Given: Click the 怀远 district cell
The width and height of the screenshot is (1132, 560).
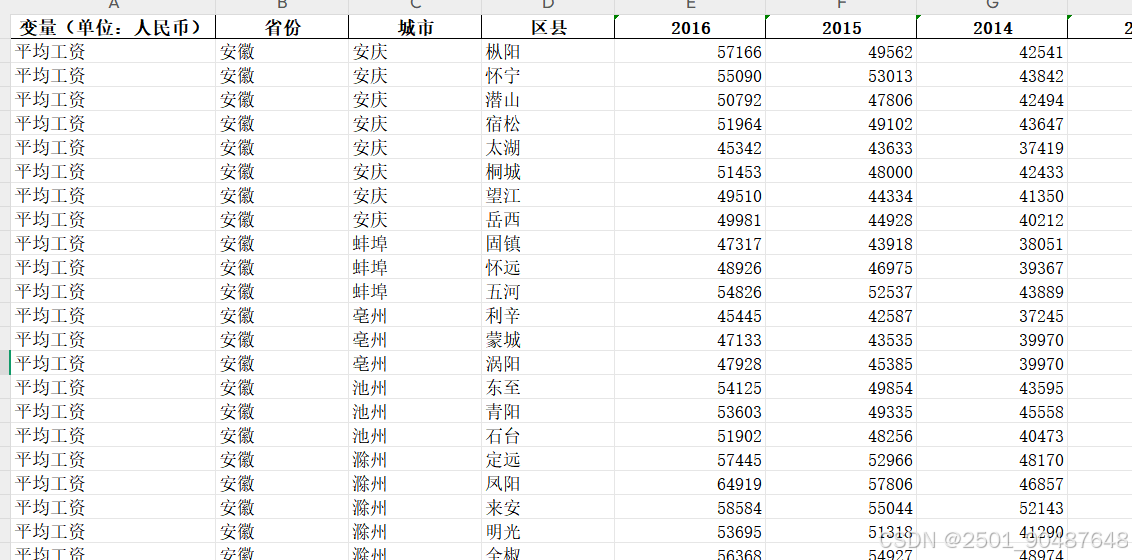Looking at the screenshot, I should point(548,267).
